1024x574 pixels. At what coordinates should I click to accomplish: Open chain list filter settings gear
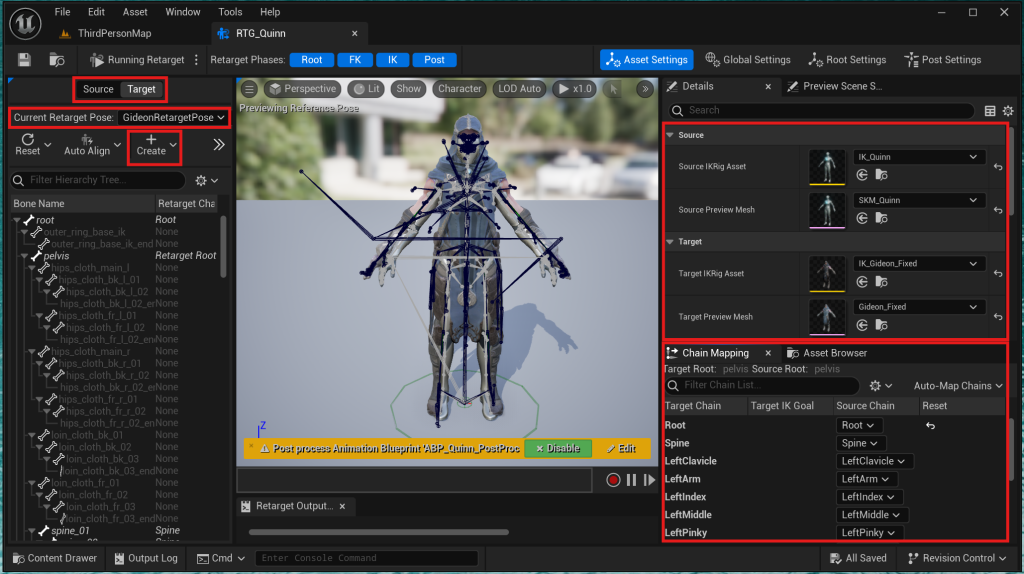[880, 386]
